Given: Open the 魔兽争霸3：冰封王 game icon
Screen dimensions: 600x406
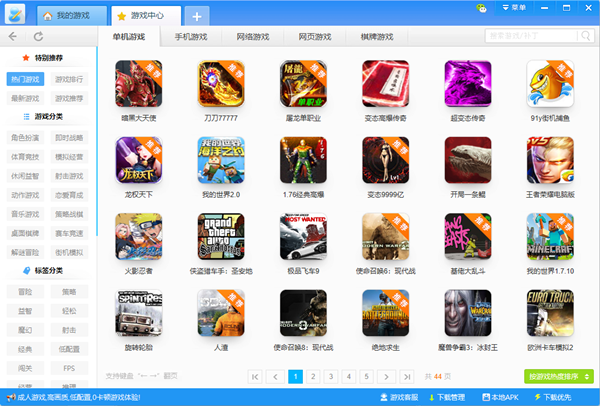Looking at the screenshot, I should (x=468, y=313).
